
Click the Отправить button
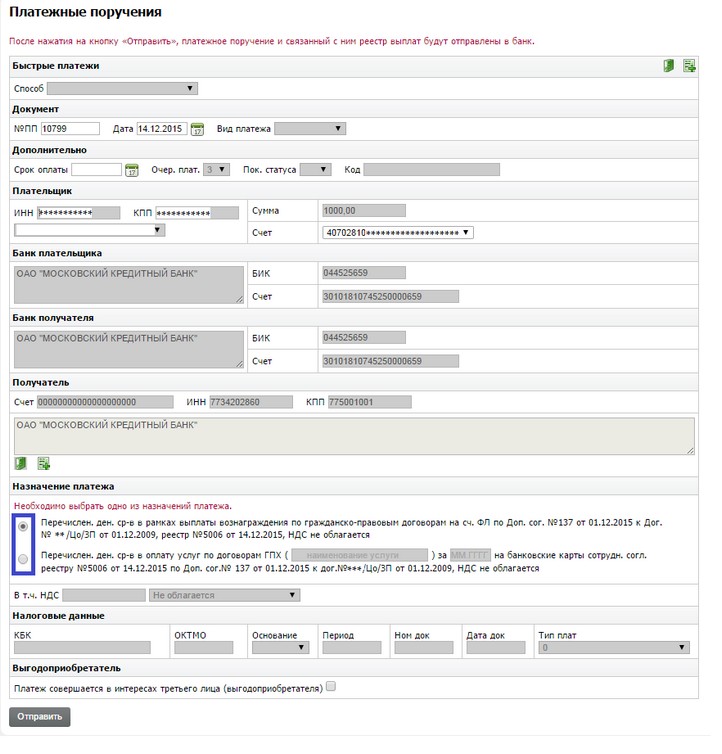pyautogui.click(x=39, y=717)
